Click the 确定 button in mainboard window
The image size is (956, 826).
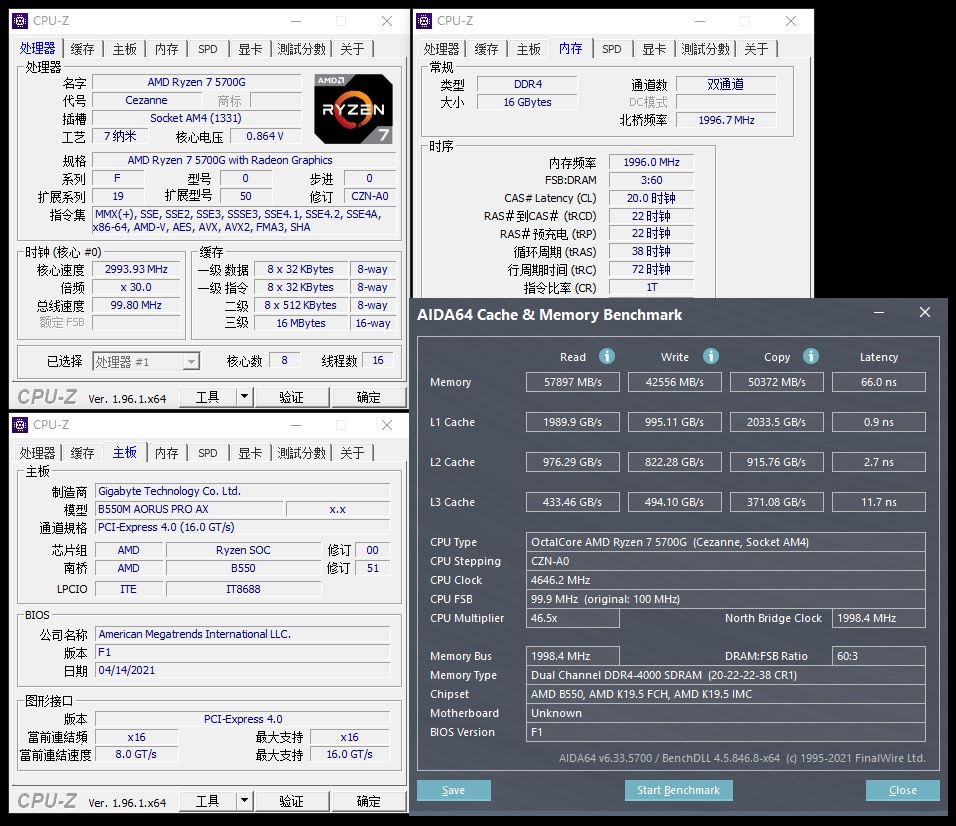368,801
